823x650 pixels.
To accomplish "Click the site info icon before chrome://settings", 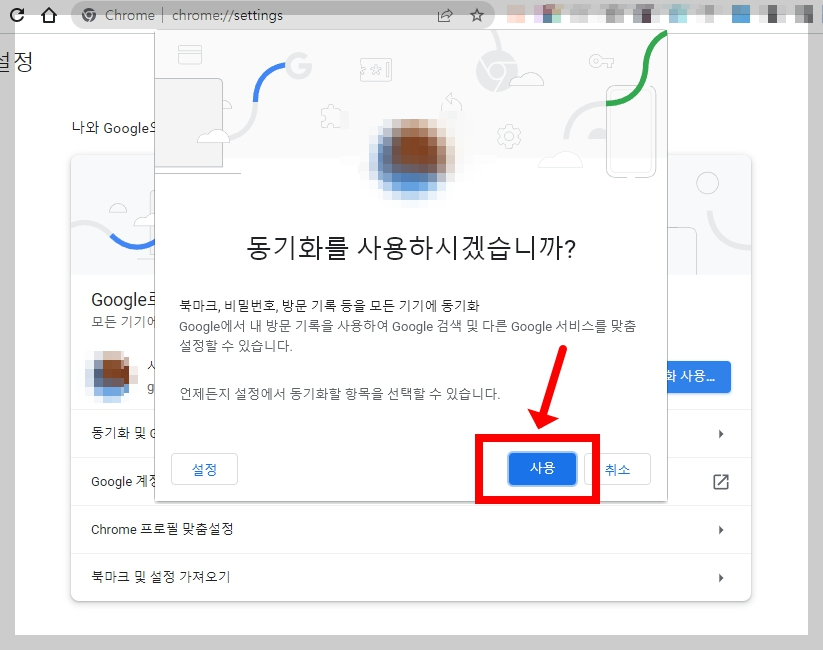I will click(x=92, y=15).
